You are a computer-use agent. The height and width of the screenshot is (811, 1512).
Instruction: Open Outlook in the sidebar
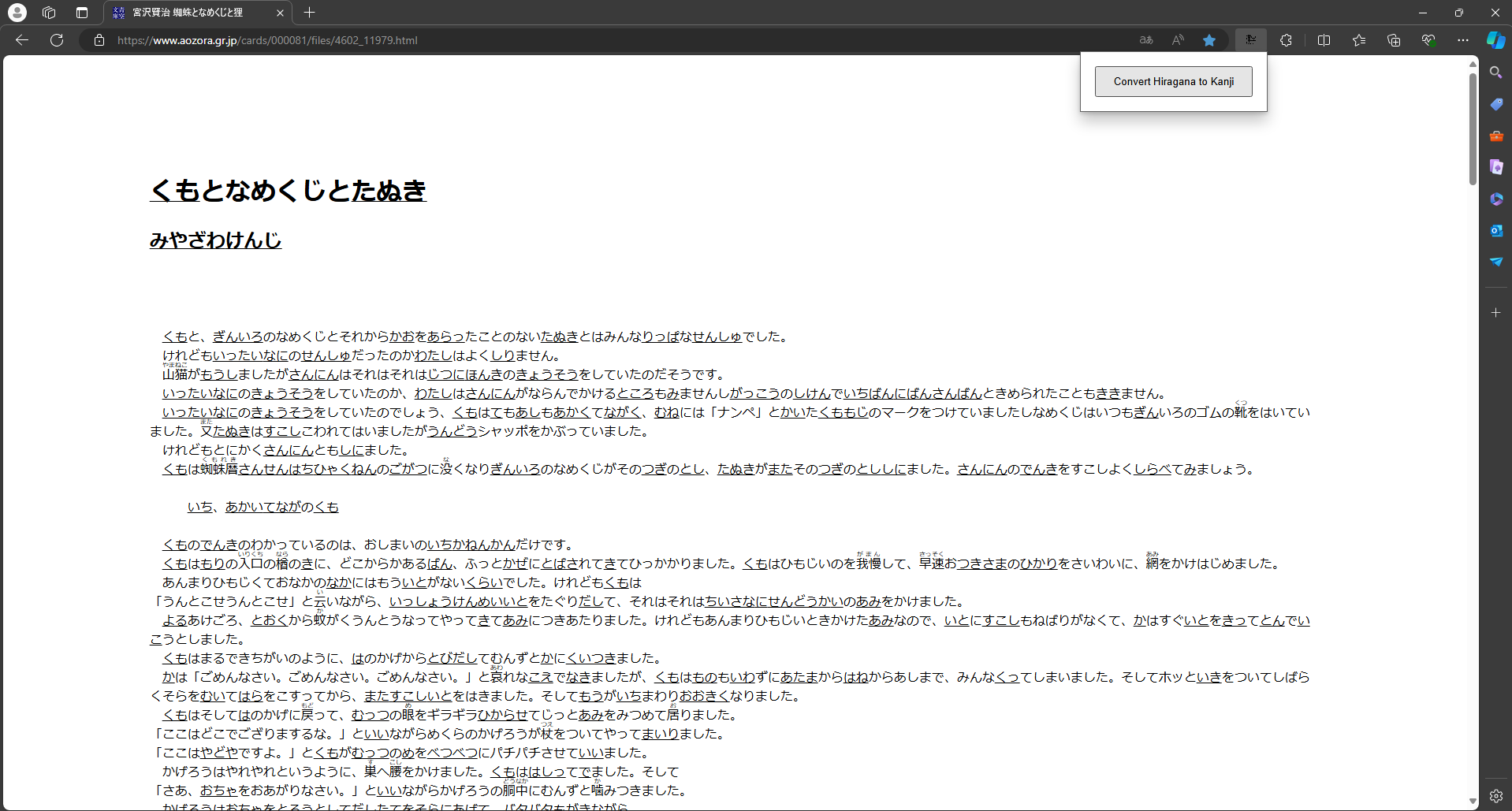coord(1495,230)
